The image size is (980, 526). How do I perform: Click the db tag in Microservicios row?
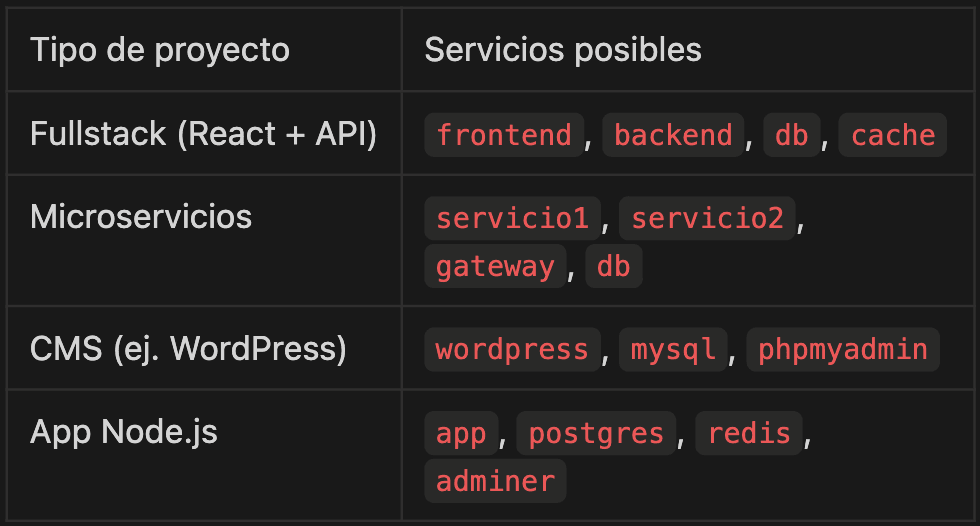(x=613, y=266)
